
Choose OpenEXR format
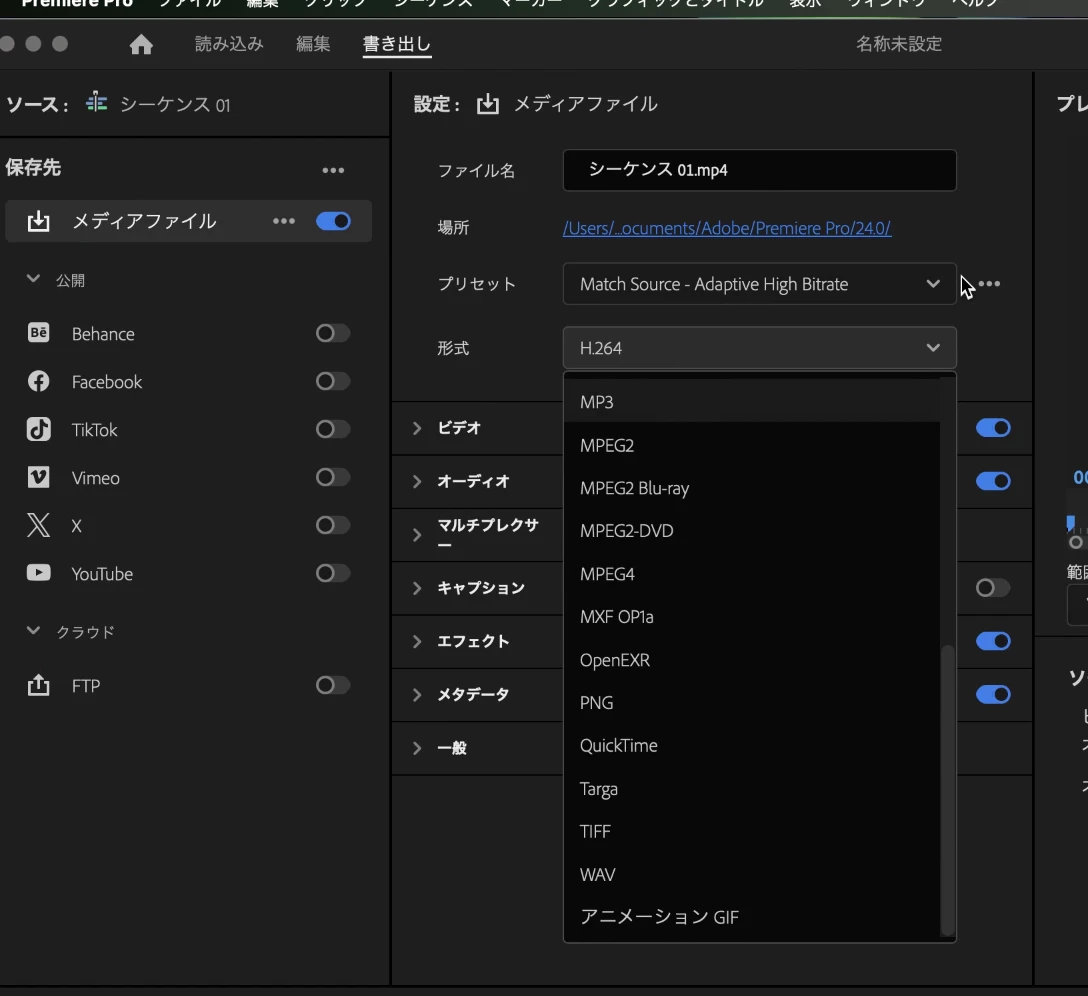point(751,660)
